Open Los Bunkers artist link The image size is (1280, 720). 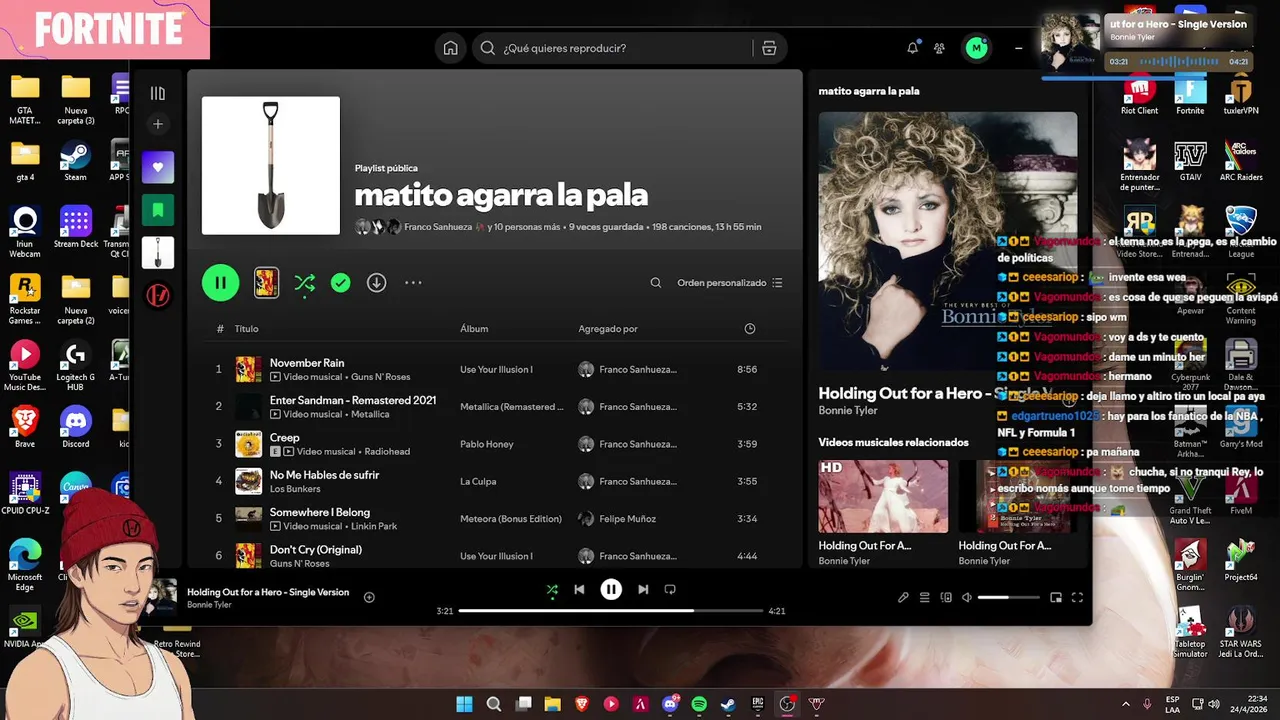[x=295, y=489]
